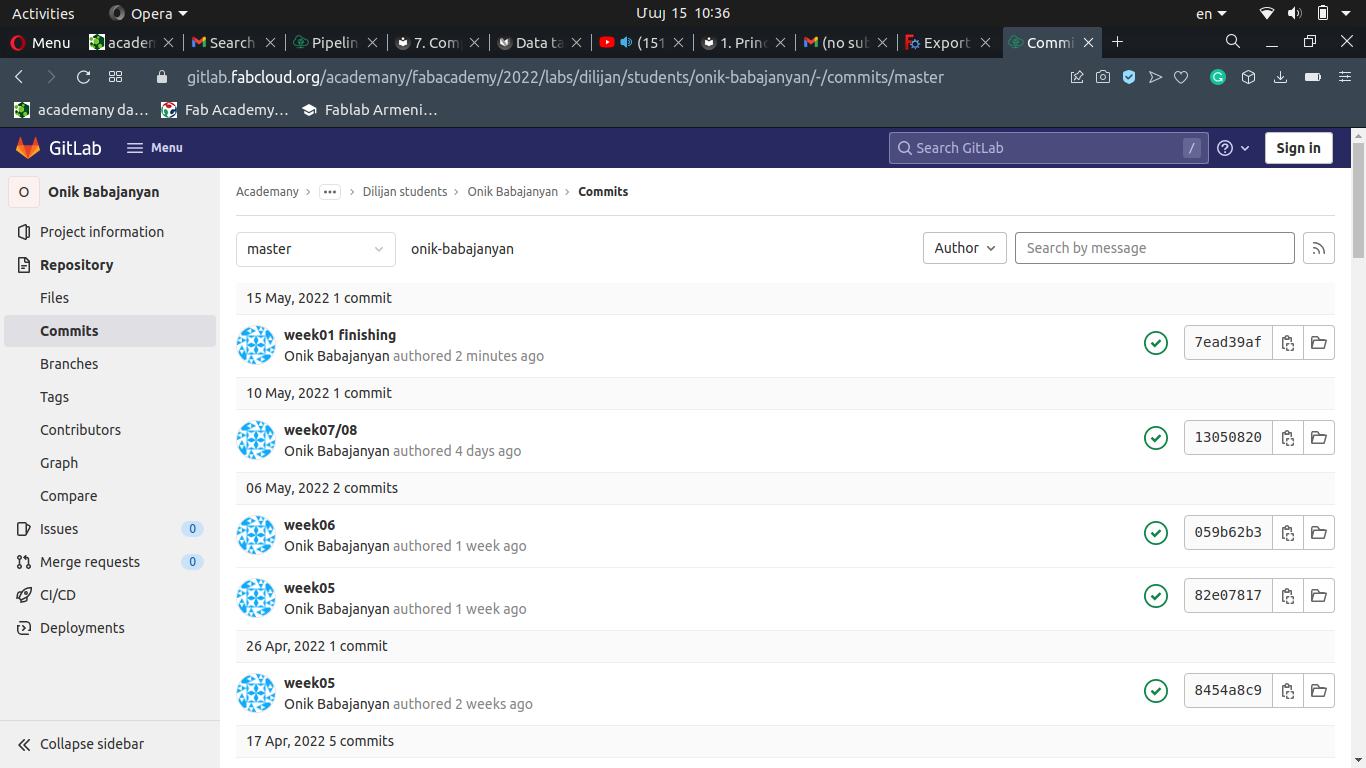This screenshot has height=768, width=1366.
Task: Open Fab Academy bookmark
Action: tap(225, 110)
